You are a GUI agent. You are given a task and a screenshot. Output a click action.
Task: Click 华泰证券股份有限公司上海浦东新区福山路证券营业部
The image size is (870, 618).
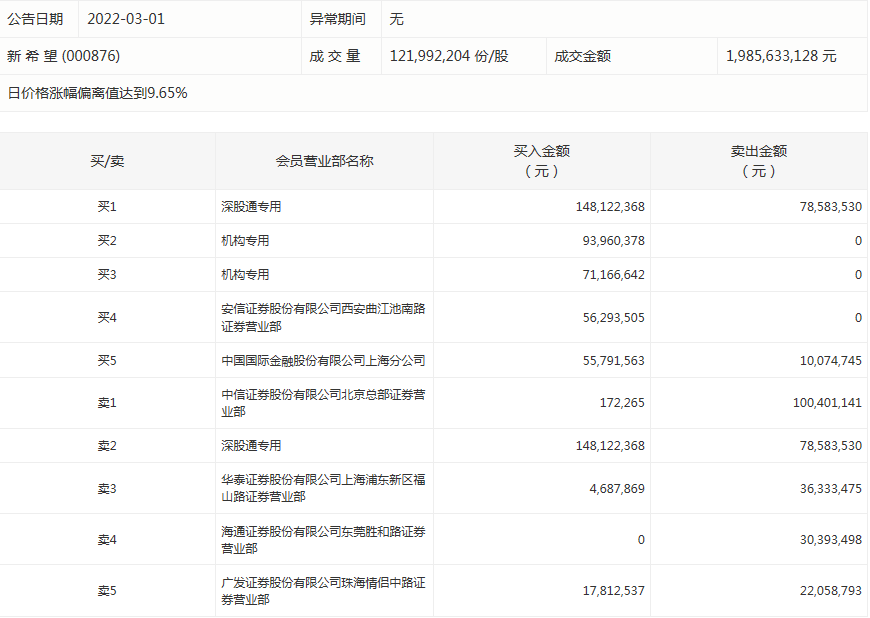click(323, 488)
